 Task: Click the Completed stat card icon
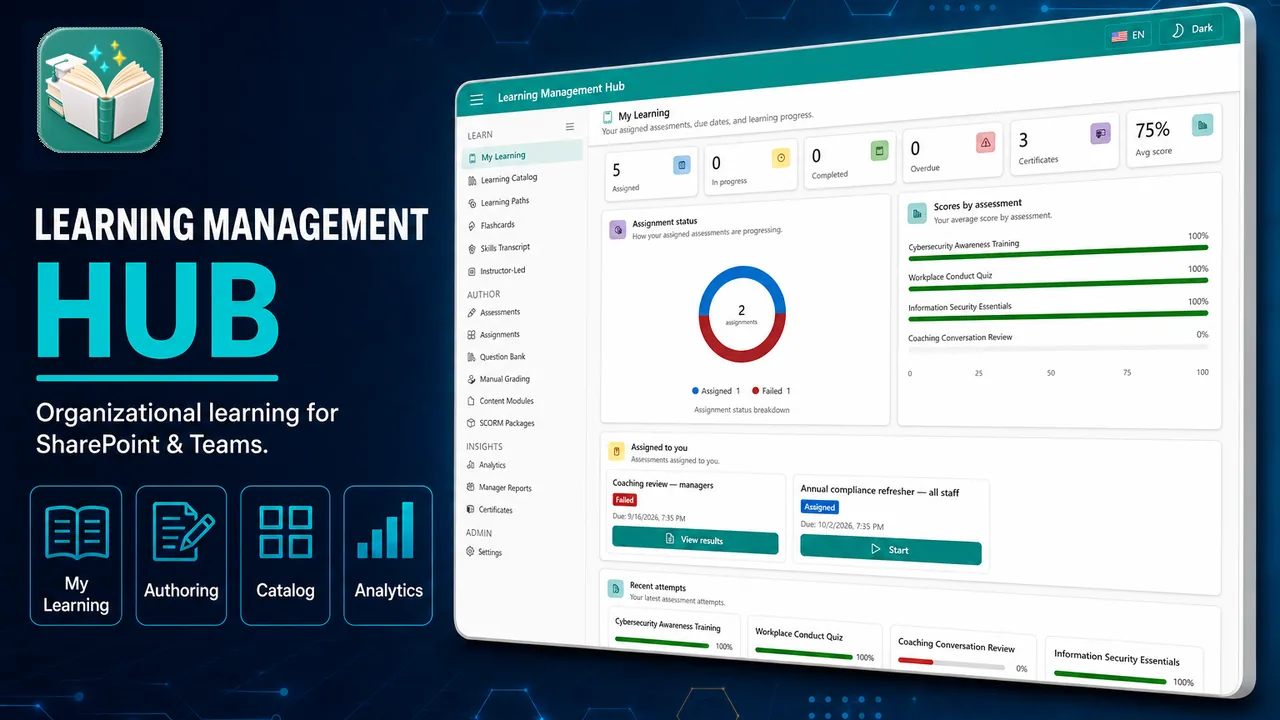point(879,151)
